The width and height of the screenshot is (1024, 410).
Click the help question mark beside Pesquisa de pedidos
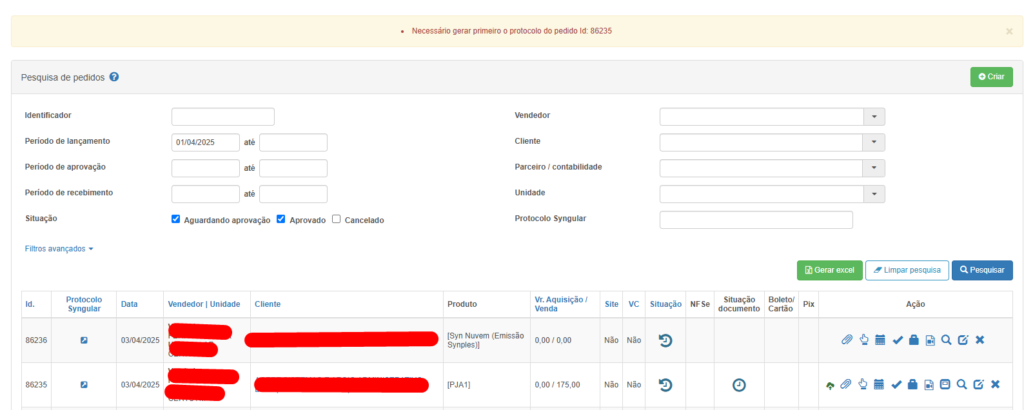(114, 77)
